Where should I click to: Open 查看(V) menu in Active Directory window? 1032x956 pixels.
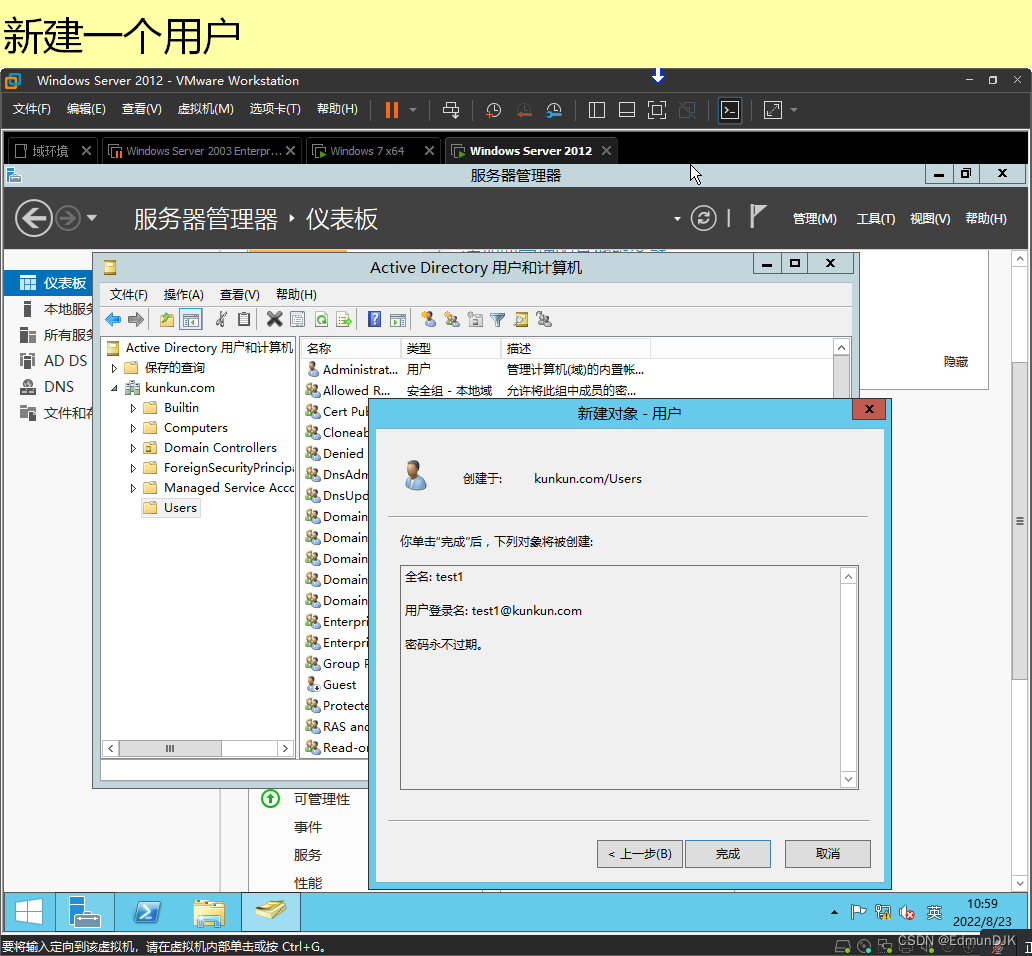240,294
